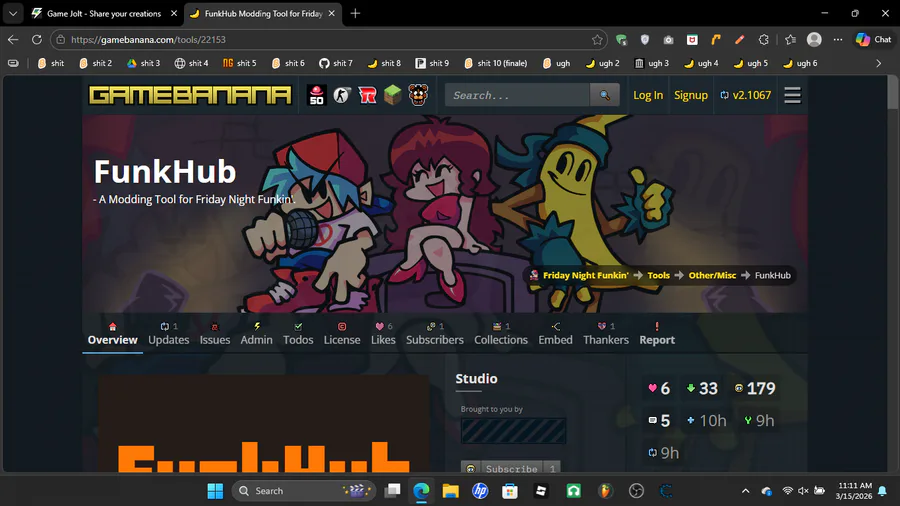900x506 pixels.
Task: Open the Subscribers tab
Action: click(435, 334)
